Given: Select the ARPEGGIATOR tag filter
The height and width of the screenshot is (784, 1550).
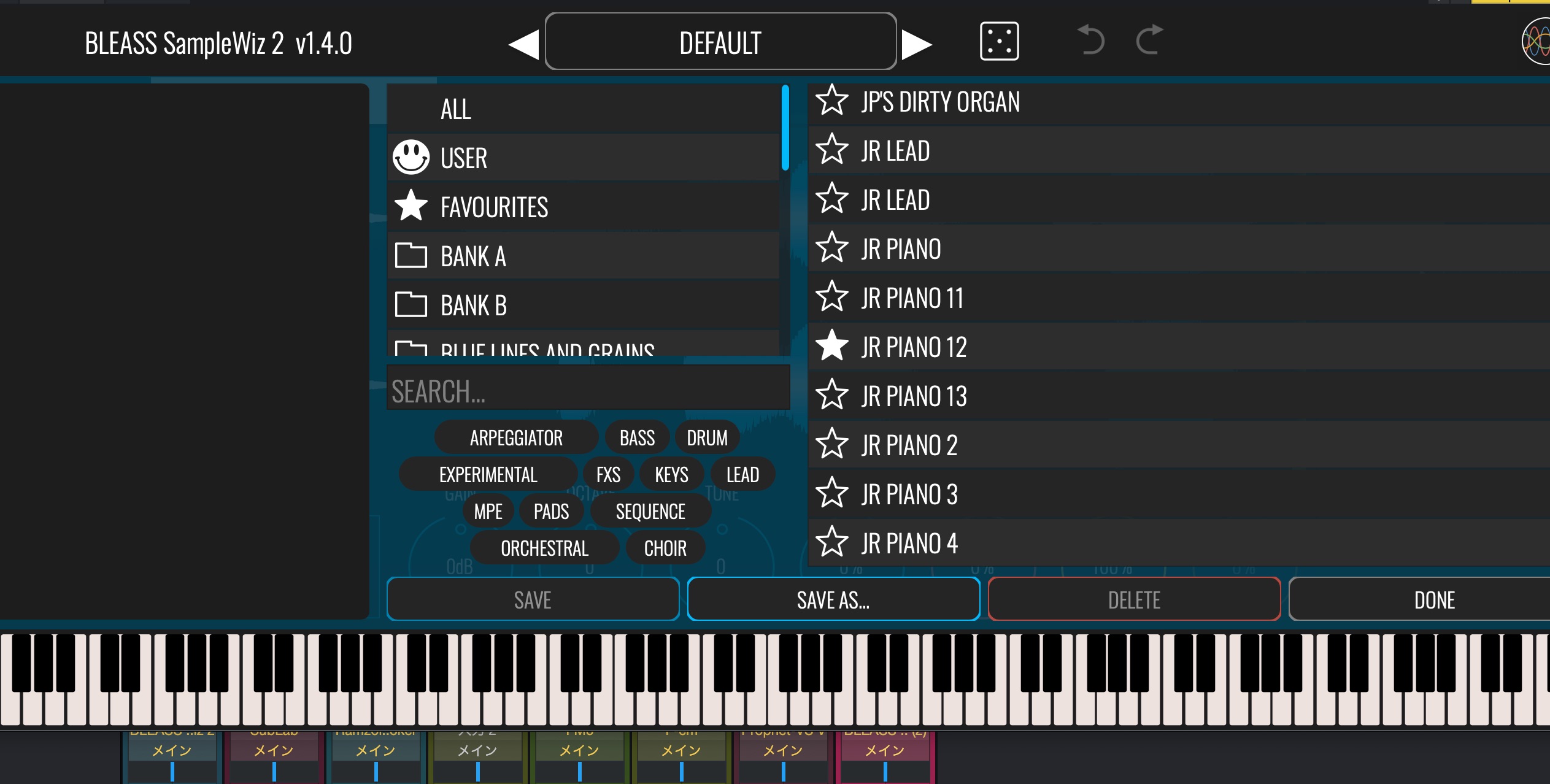Looking at the screenshot, I should tap(516, 437).
